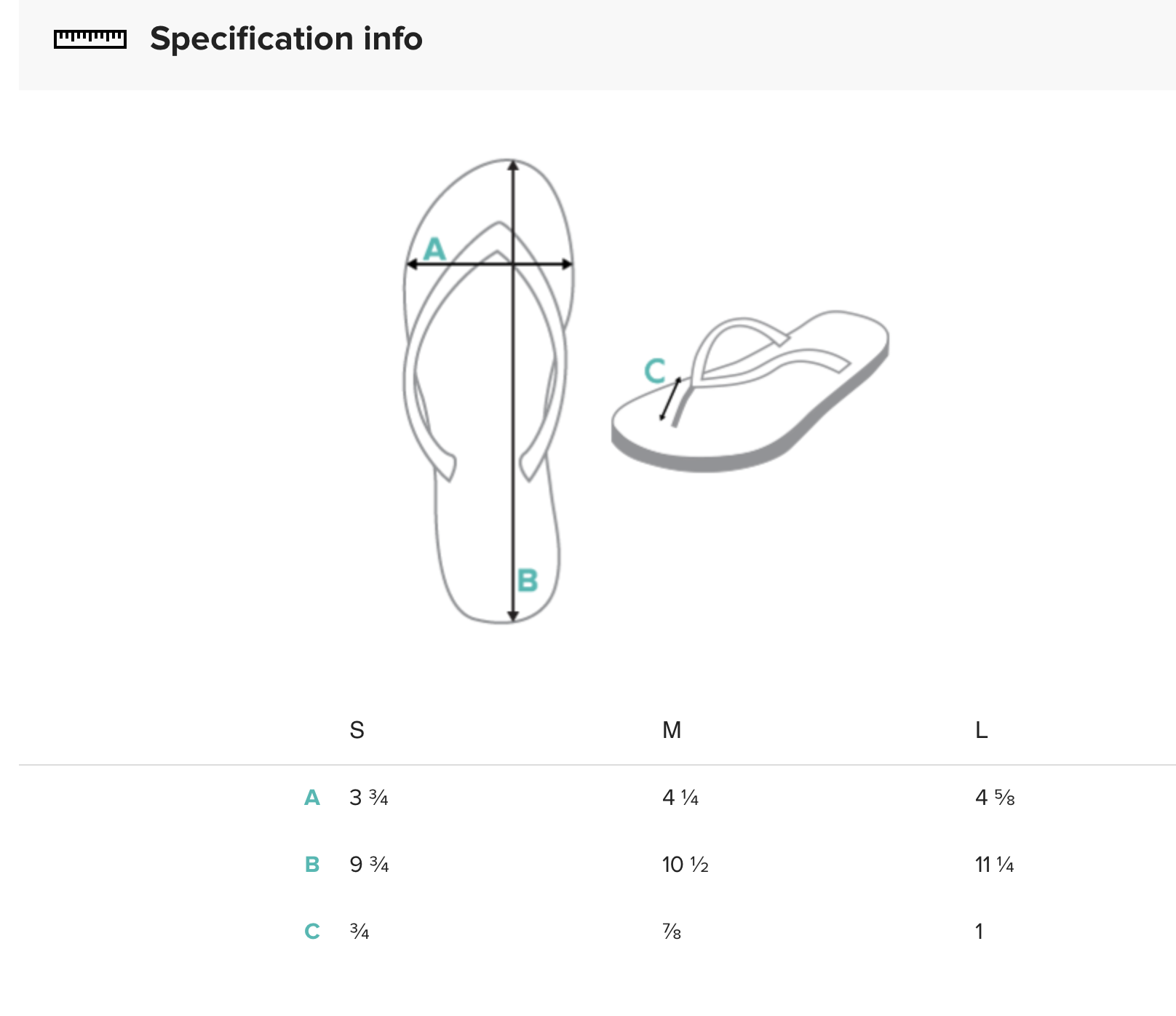
Task: Click the 4 ¼ width value for M
Action: pos(680,798)
